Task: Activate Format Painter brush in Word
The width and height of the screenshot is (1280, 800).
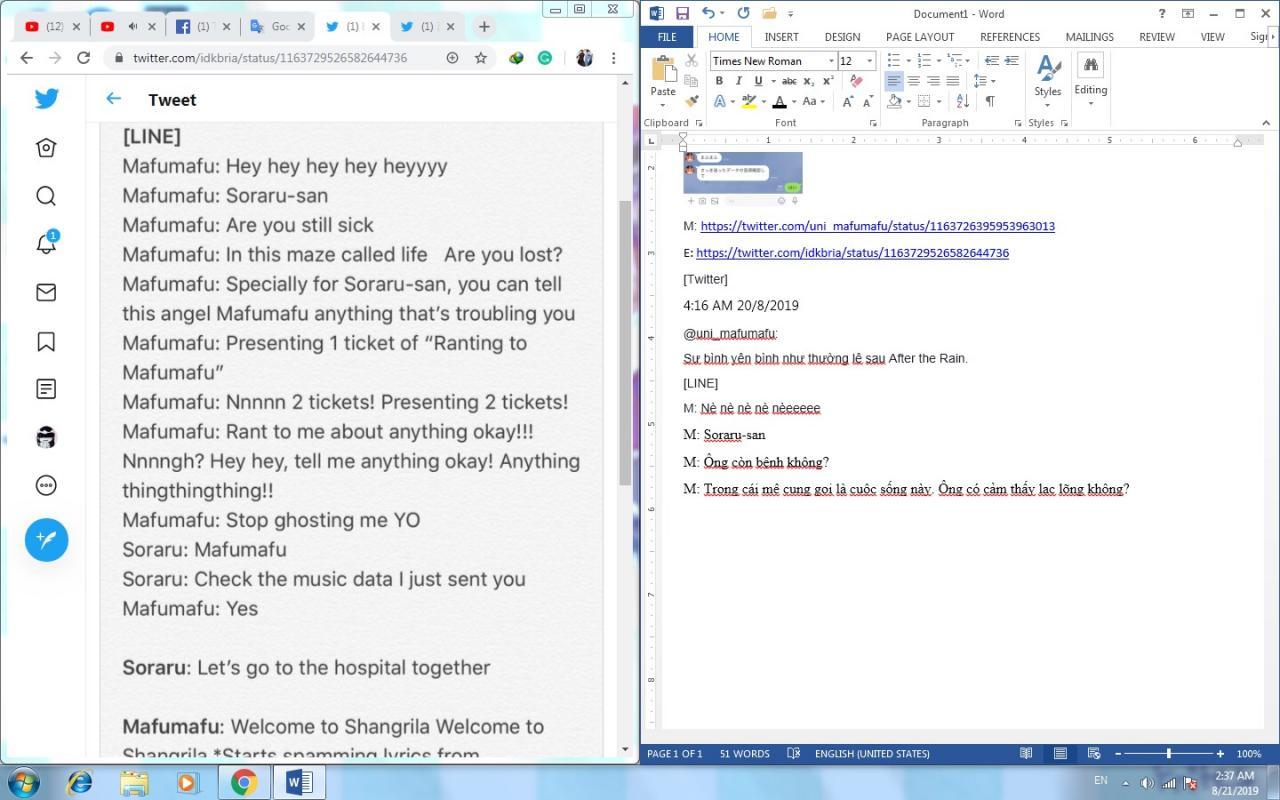Action: click(x=691, y=101)
